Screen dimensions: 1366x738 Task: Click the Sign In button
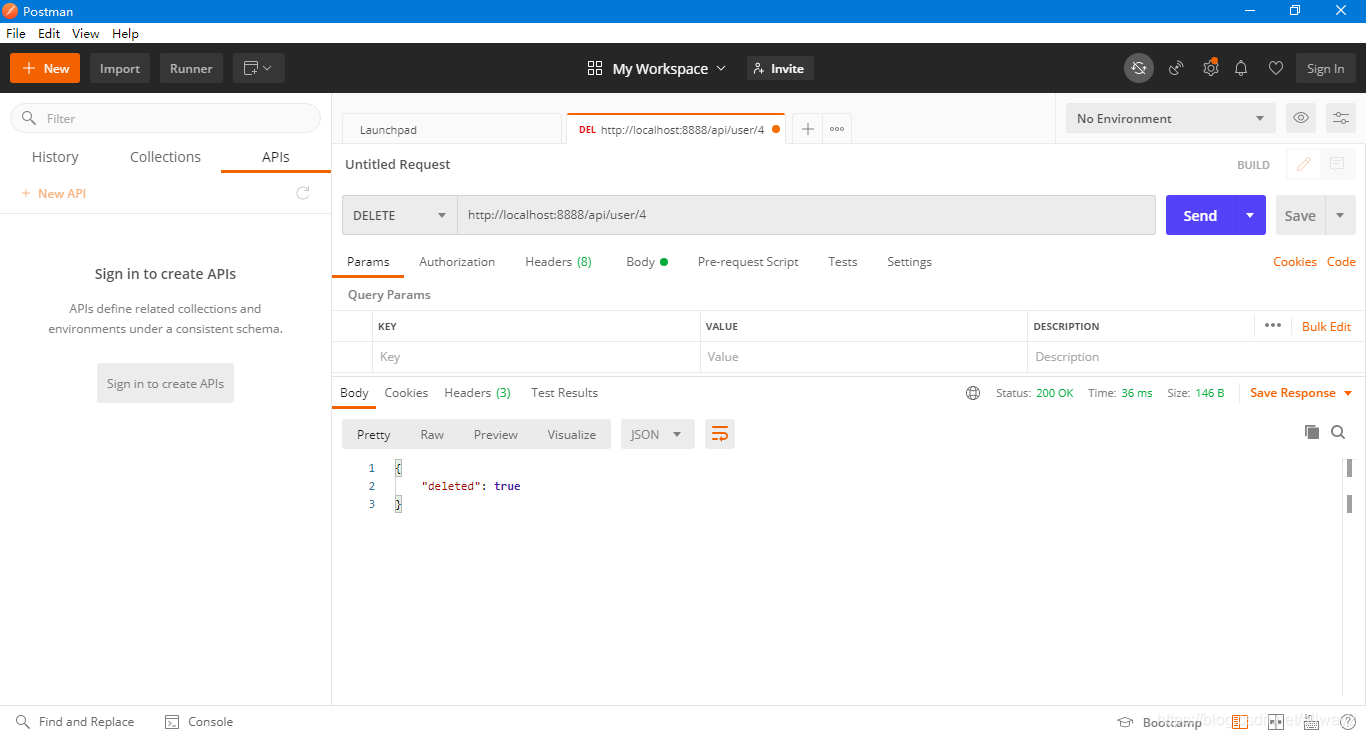coord(1325,68)
